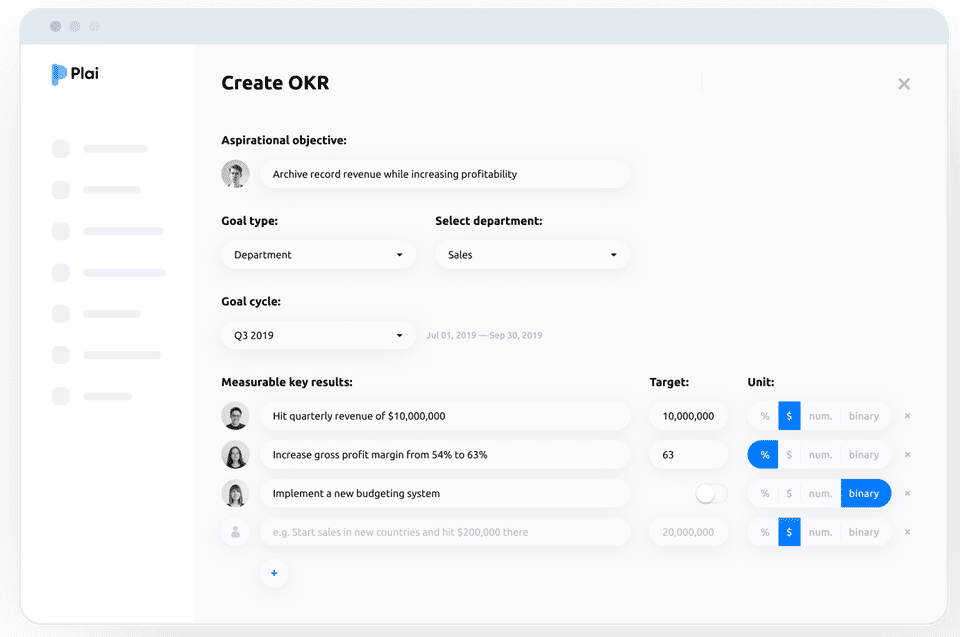The height and width of the screenshot is (637, 960).
Task: Toggle the binary switch for budgeting system
Action: click(711, 494)
